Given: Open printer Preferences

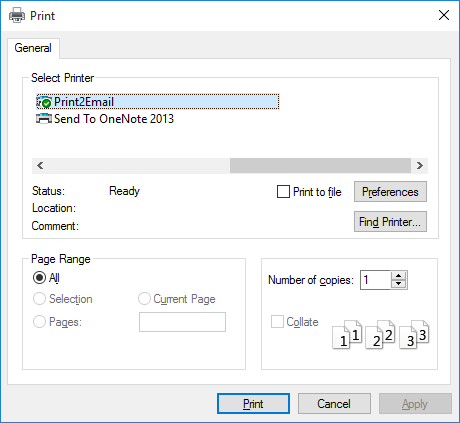Looking at the screenshot, I should coord(390,192).
